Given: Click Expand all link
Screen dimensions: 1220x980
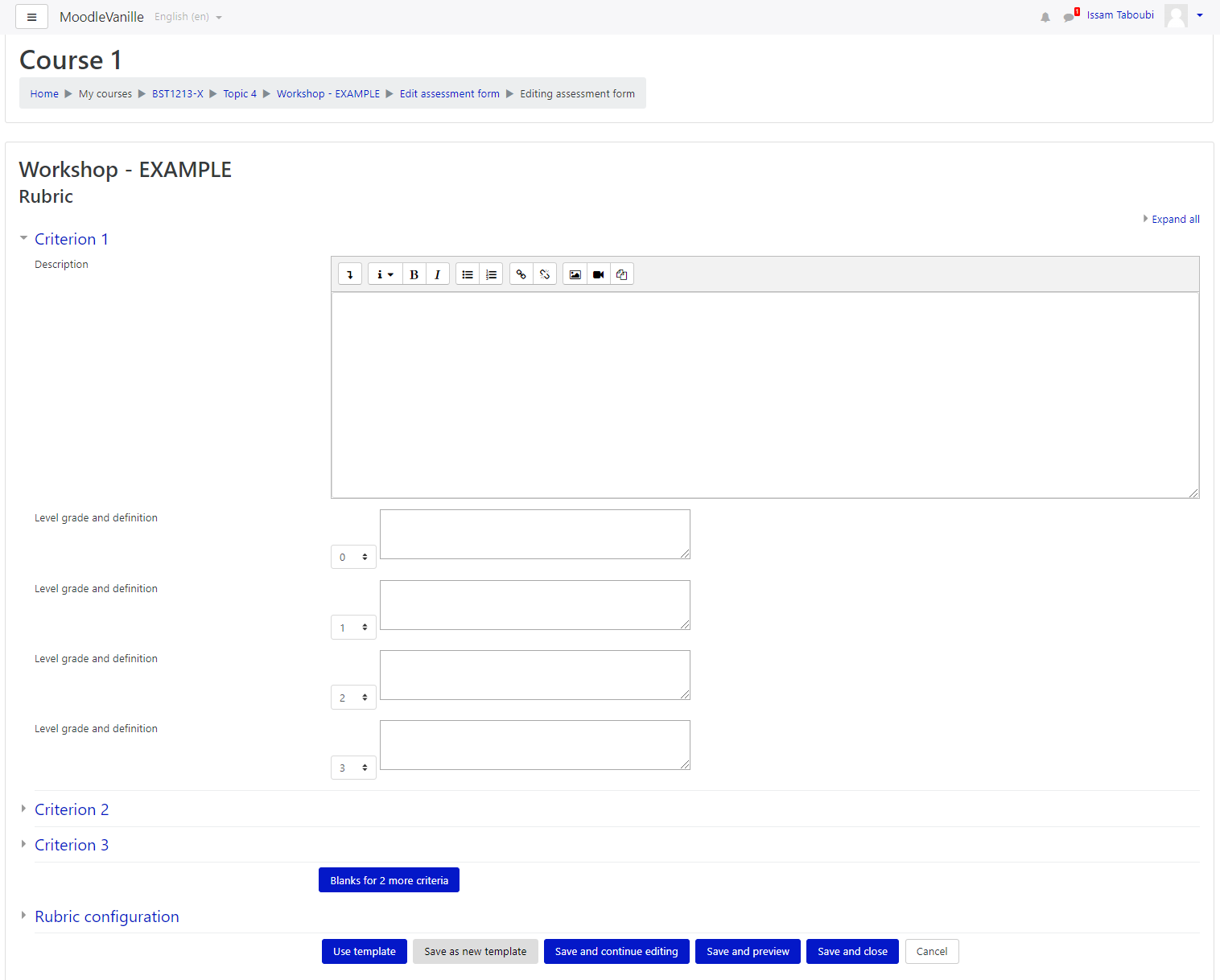Looking at the screenshot, I should pyautogui.click(x=1175, y=219).
